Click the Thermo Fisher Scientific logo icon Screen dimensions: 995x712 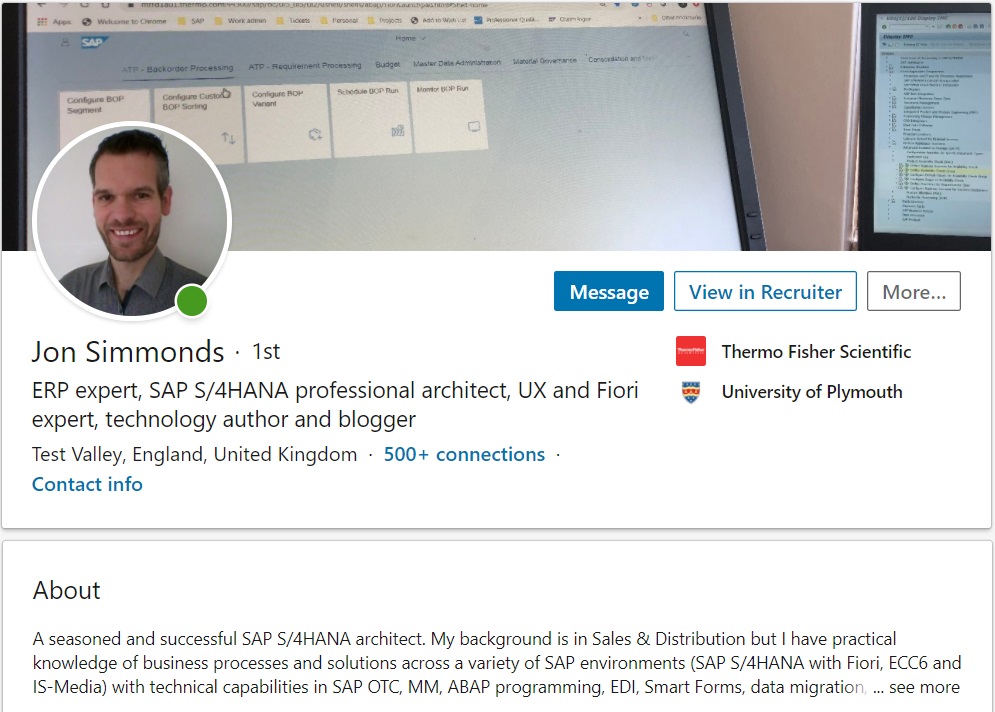(x=691, y=351)
